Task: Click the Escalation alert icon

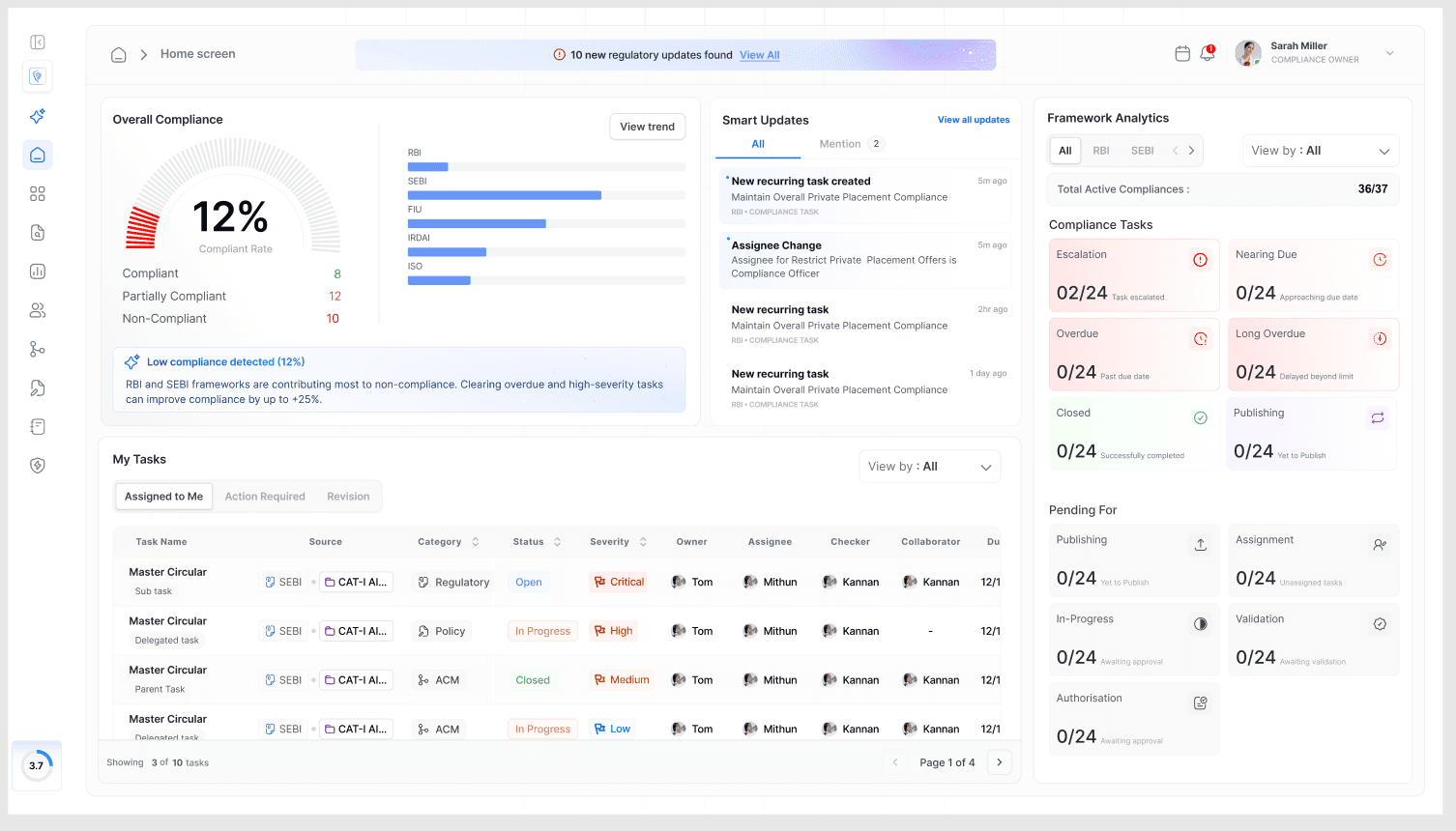Action: click(x=1200, y=260)
